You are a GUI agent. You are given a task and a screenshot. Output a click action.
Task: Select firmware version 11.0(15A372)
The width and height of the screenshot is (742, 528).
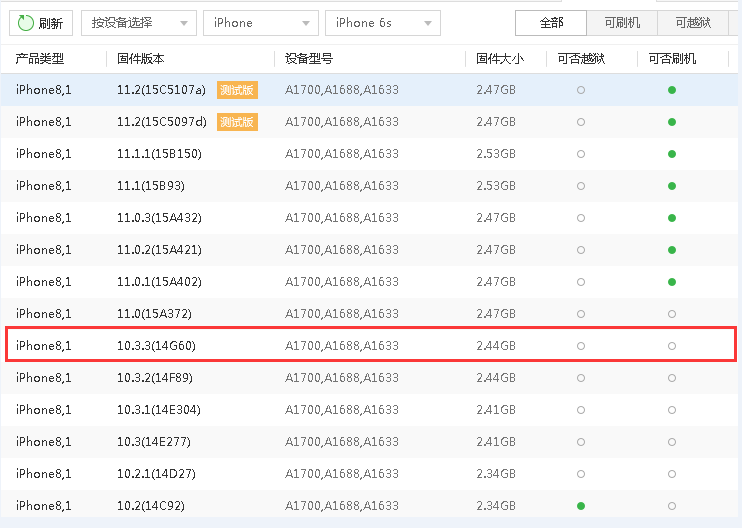[x=154, y=314]
